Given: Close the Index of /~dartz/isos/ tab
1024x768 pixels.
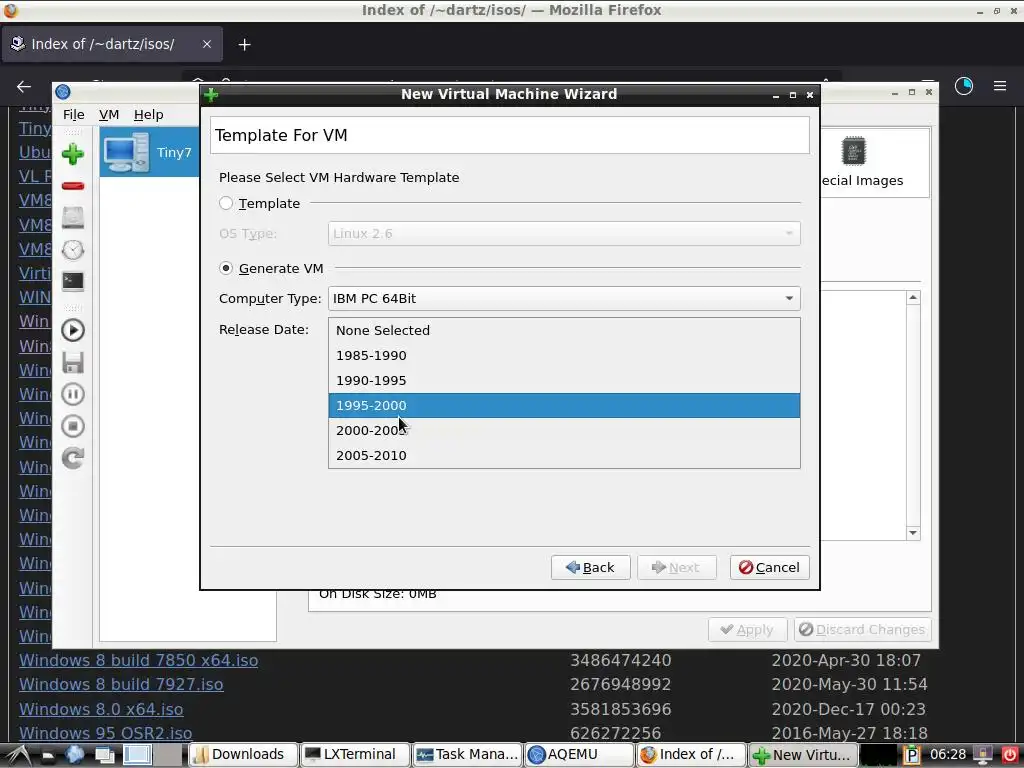Looking at the screenshot, I should [206, 44].
